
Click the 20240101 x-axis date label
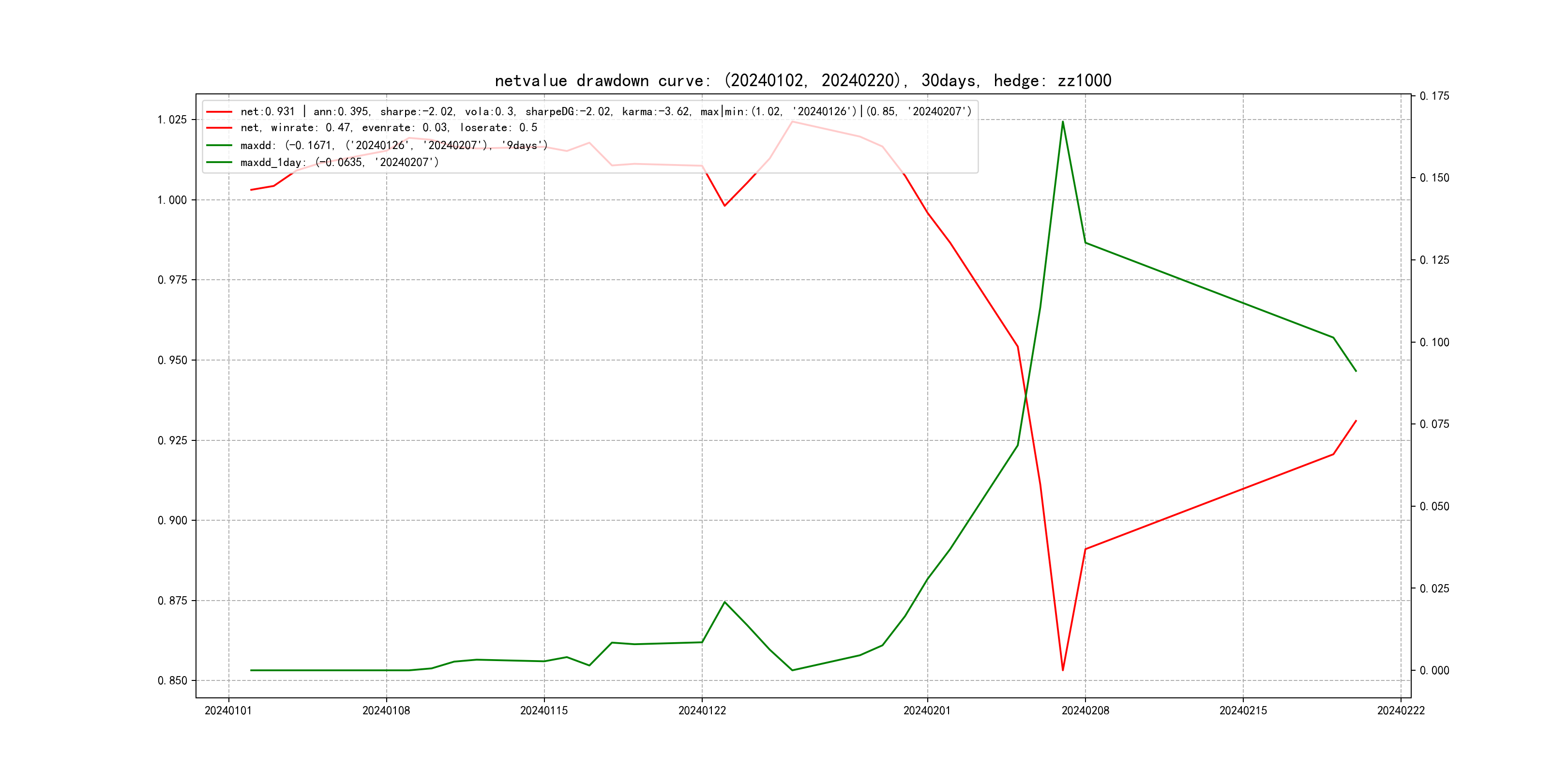pos(228,711)
